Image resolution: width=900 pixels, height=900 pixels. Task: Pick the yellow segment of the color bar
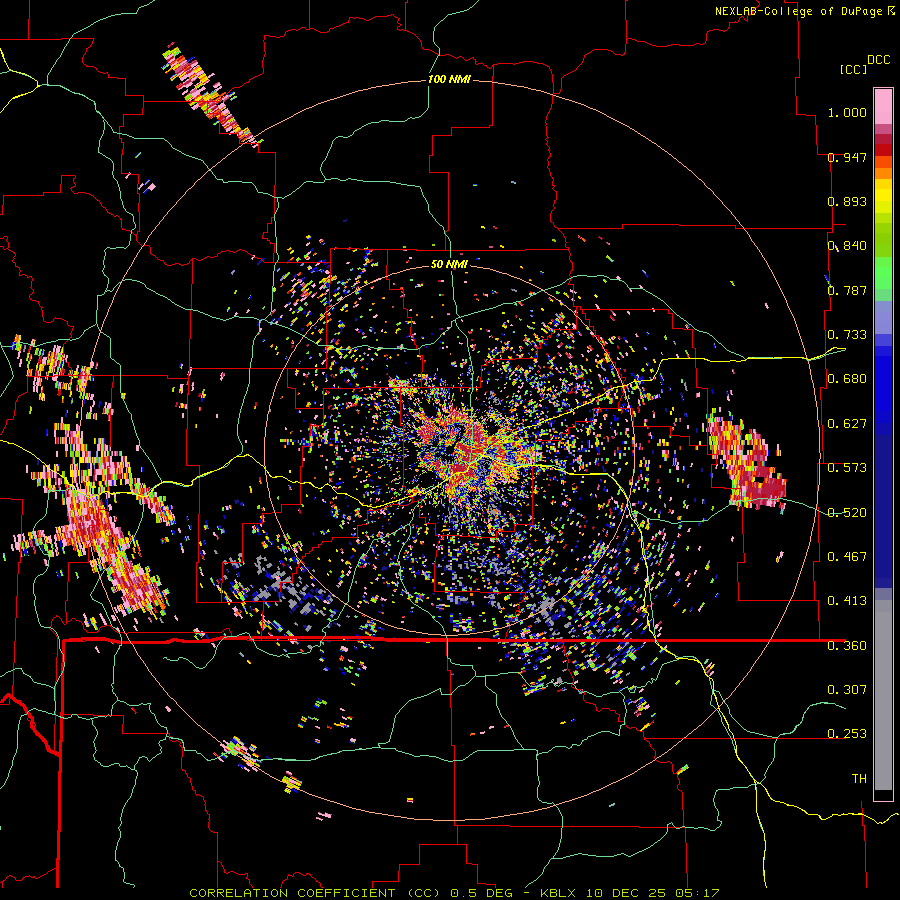pos(883,196)
